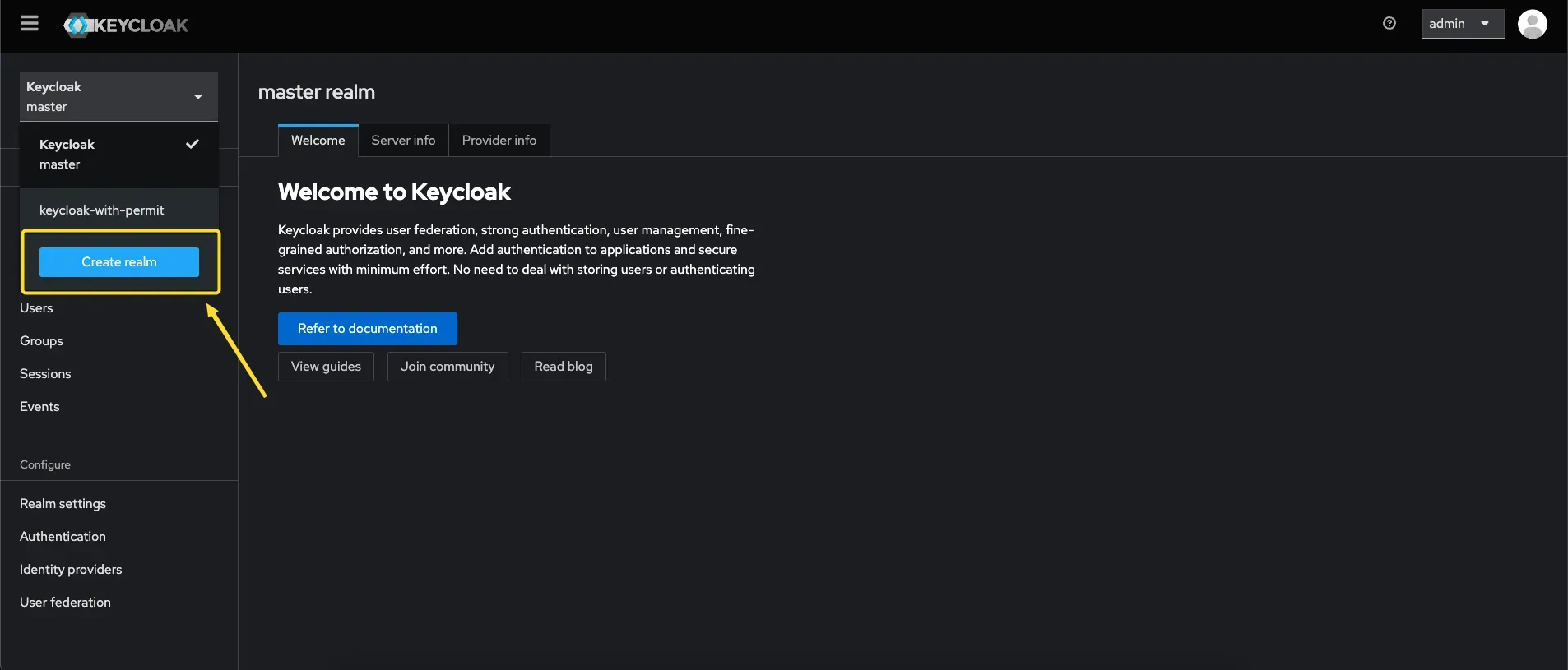Screen dimensions: 1568x670
Task: Open View guides link
Action: 326,367
